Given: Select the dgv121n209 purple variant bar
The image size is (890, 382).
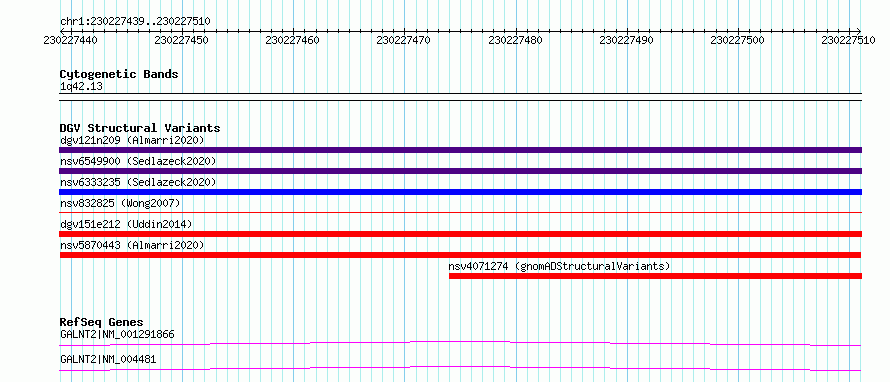Looking at the screenshot, I should 460,150.
